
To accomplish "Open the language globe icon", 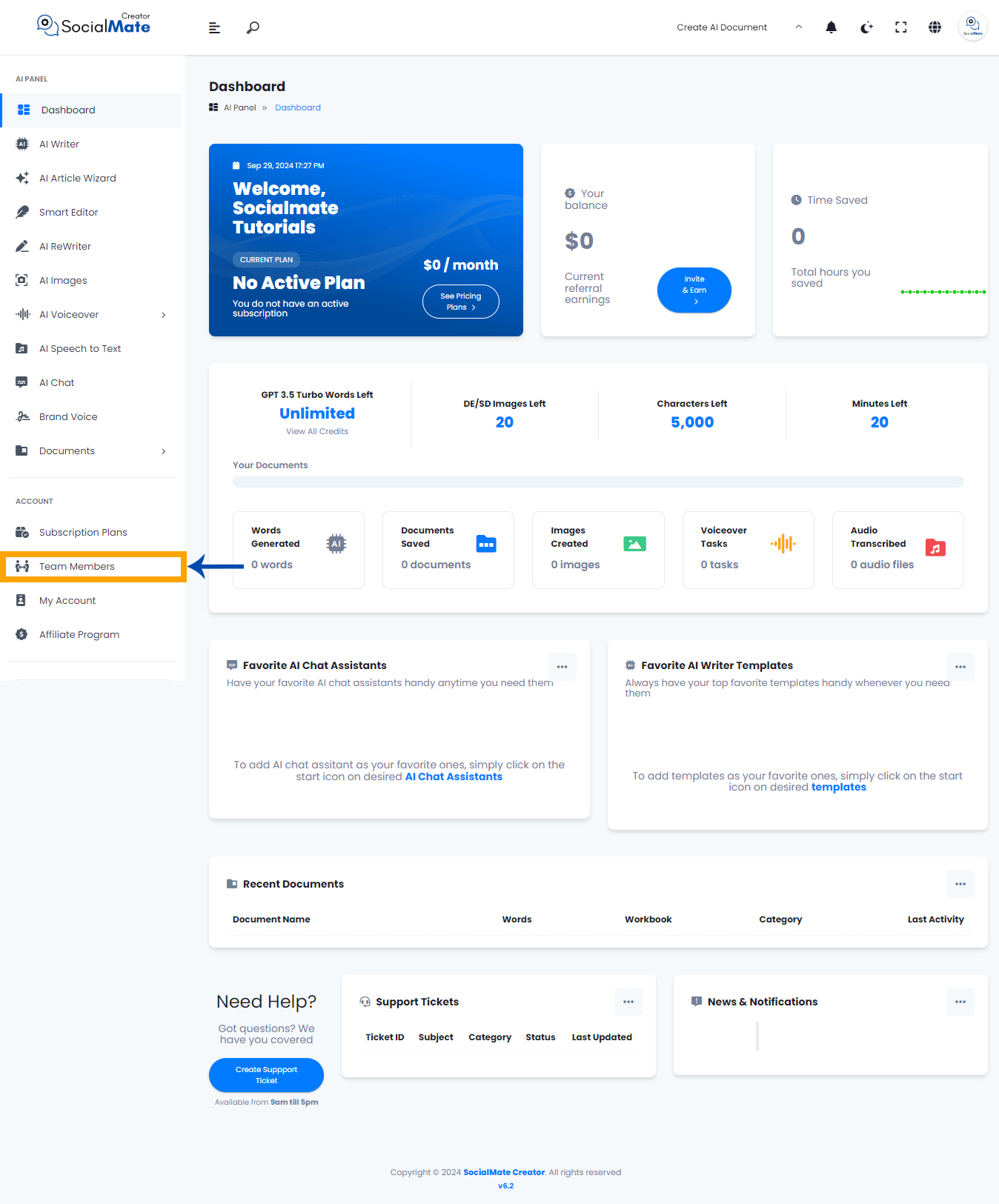I will [x=935, y=27].
